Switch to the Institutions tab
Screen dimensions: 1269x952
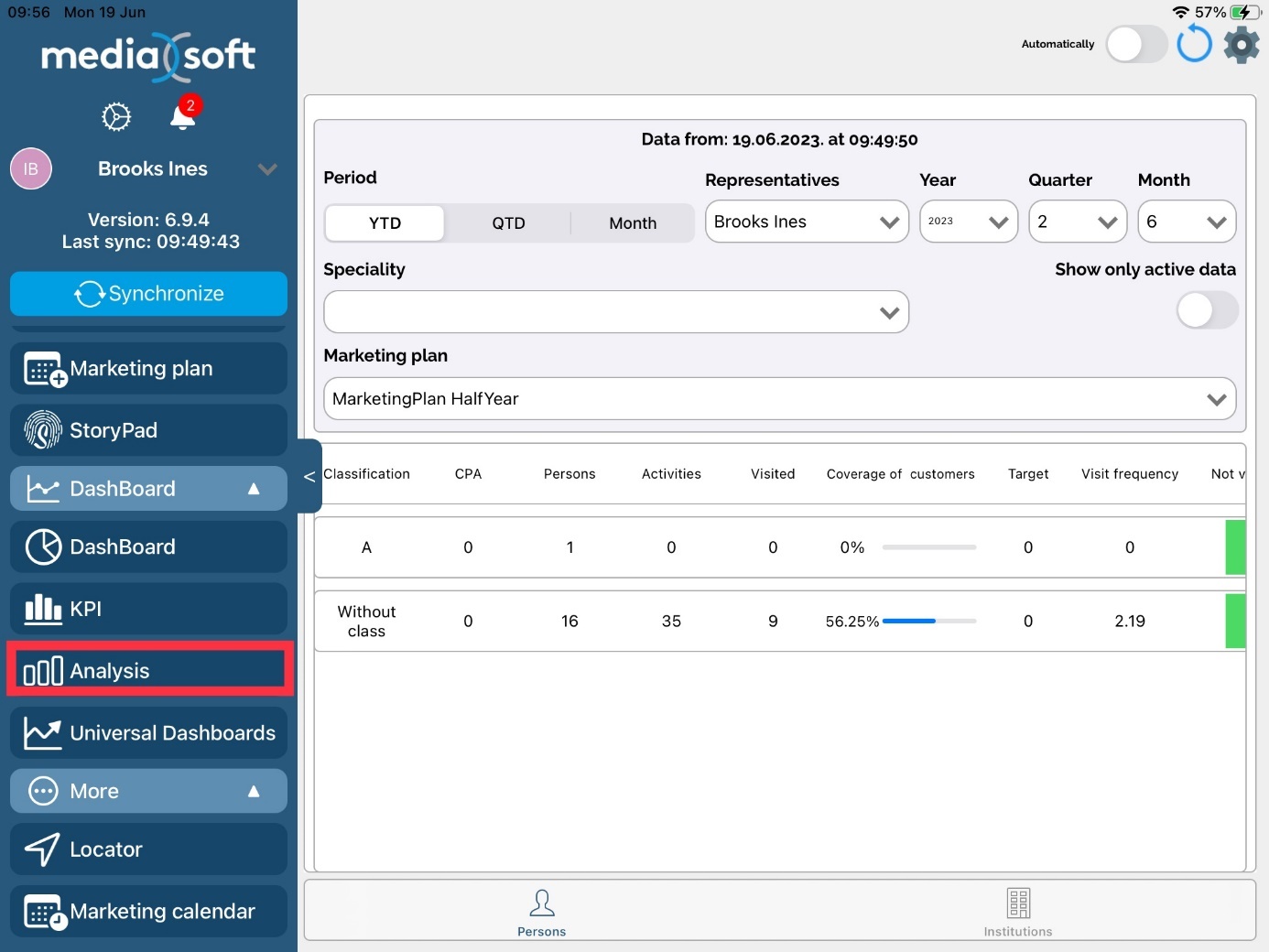tap(1017, 912)
